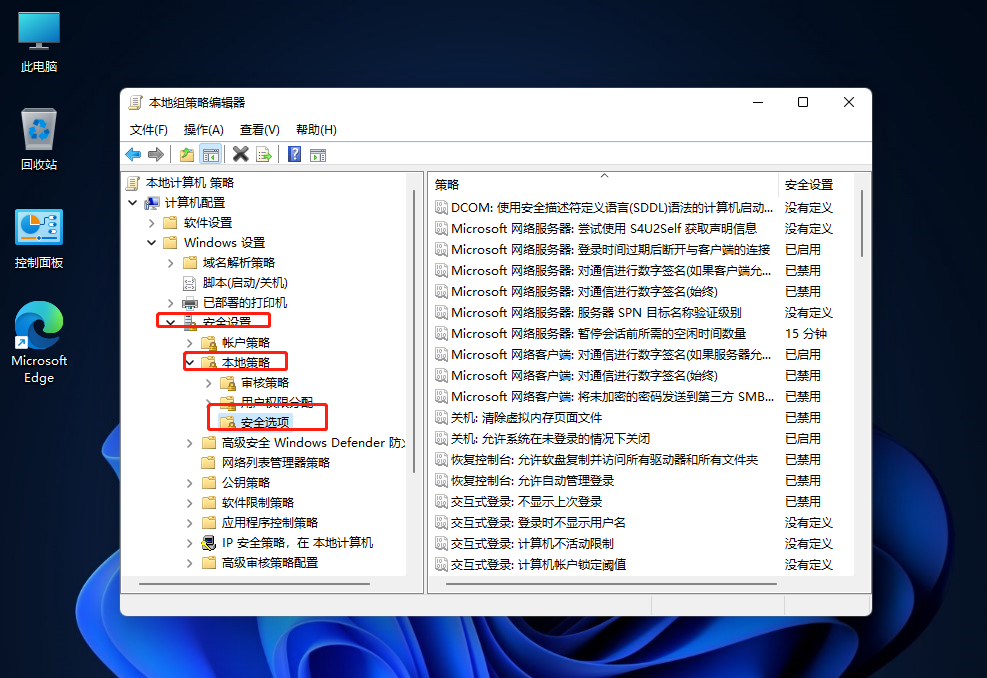This screenshot has height=678, width=987.
Task: Click the policy icon of DCOM row
Action: [x=441, y=207]
